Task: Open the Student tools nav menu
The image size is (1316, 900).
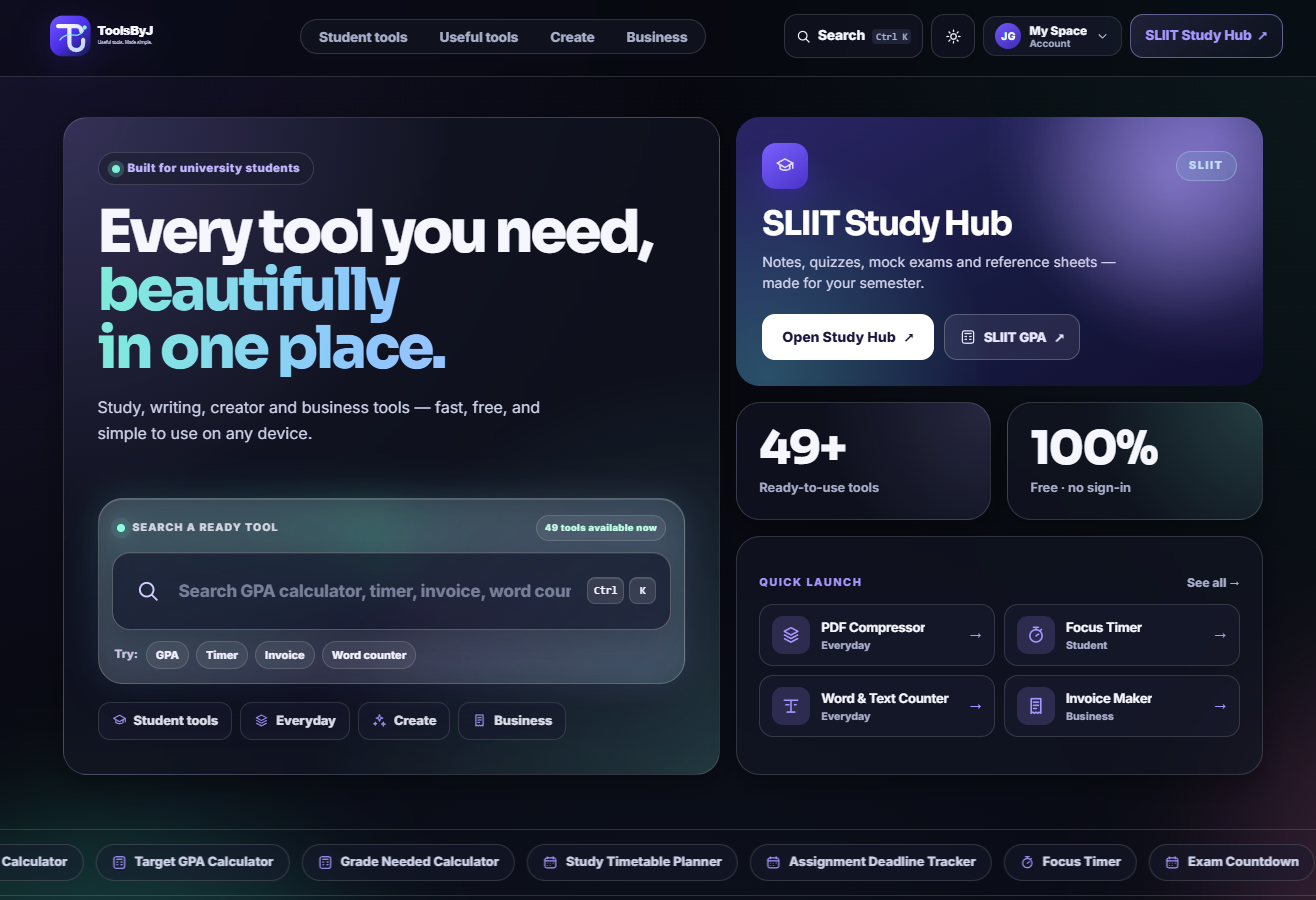Action: (363, 37)
